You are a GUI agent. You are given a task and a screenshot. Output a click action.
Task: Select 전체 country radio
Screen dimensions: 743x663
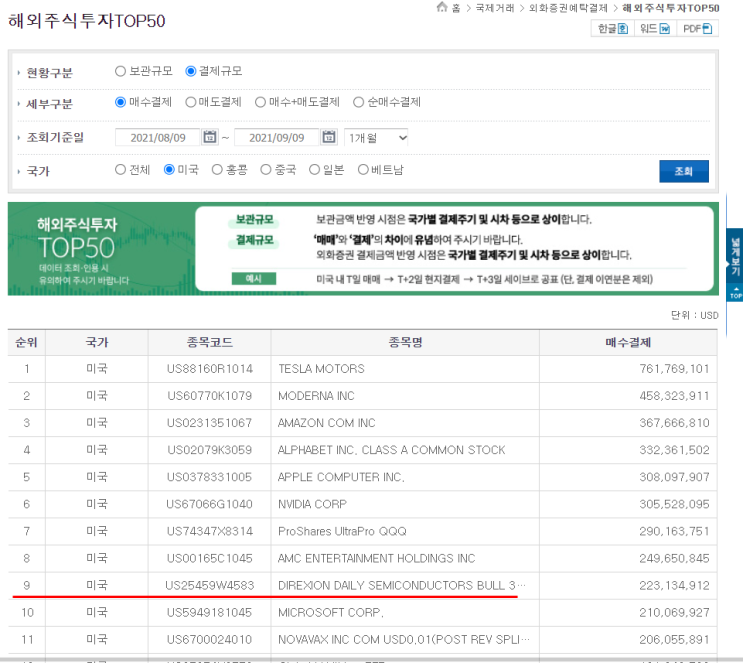pos(120,170)
